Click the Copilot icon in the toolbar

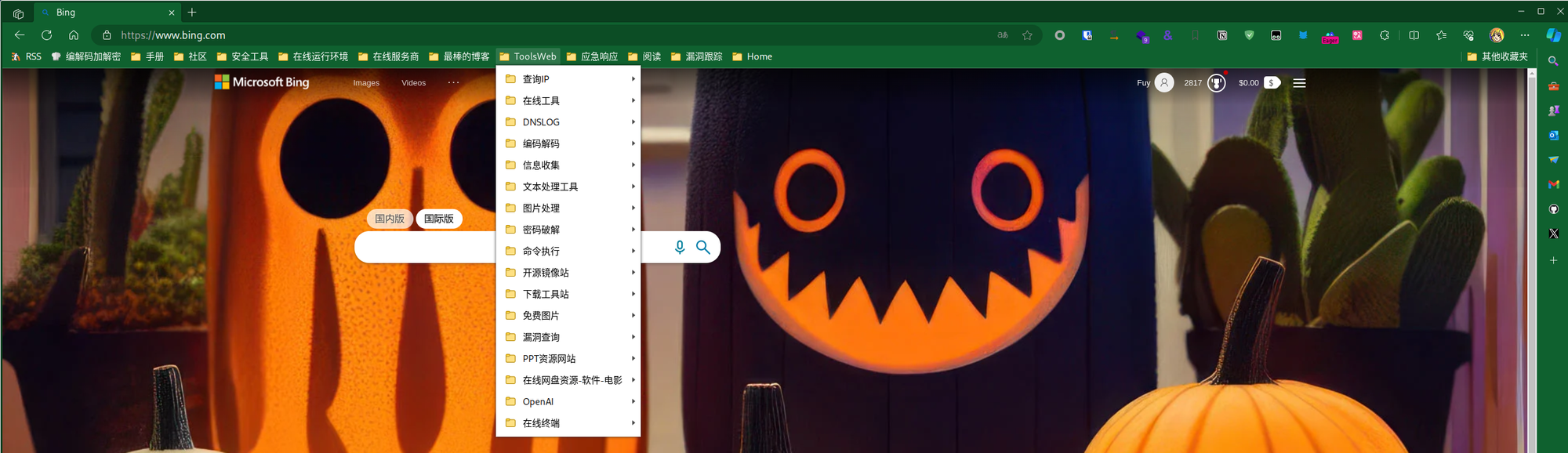[1553, 35]
